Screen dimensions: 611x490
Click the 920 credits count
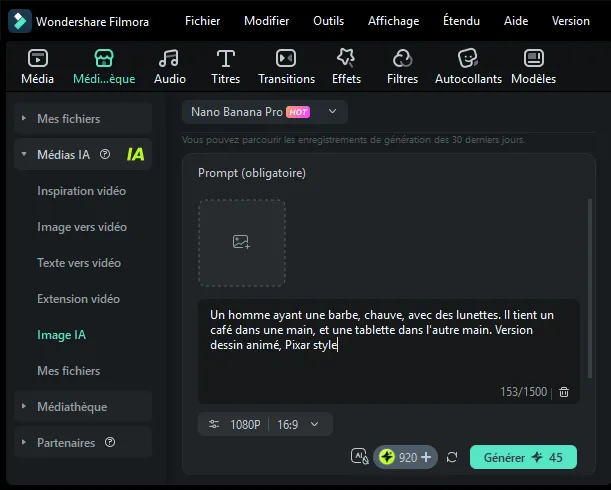408,457
